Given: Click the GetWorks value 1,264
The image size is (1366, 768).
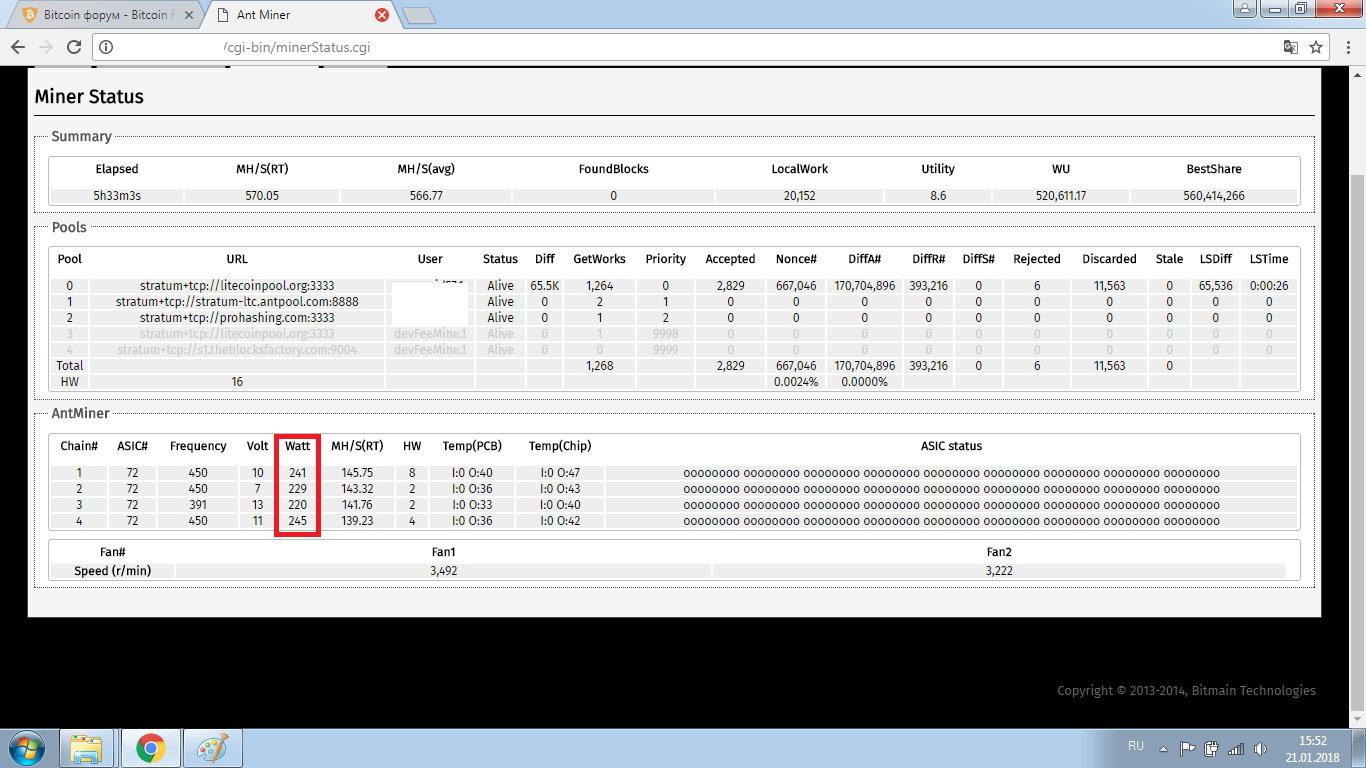Looking at the screenshot, I should [599, 286].
